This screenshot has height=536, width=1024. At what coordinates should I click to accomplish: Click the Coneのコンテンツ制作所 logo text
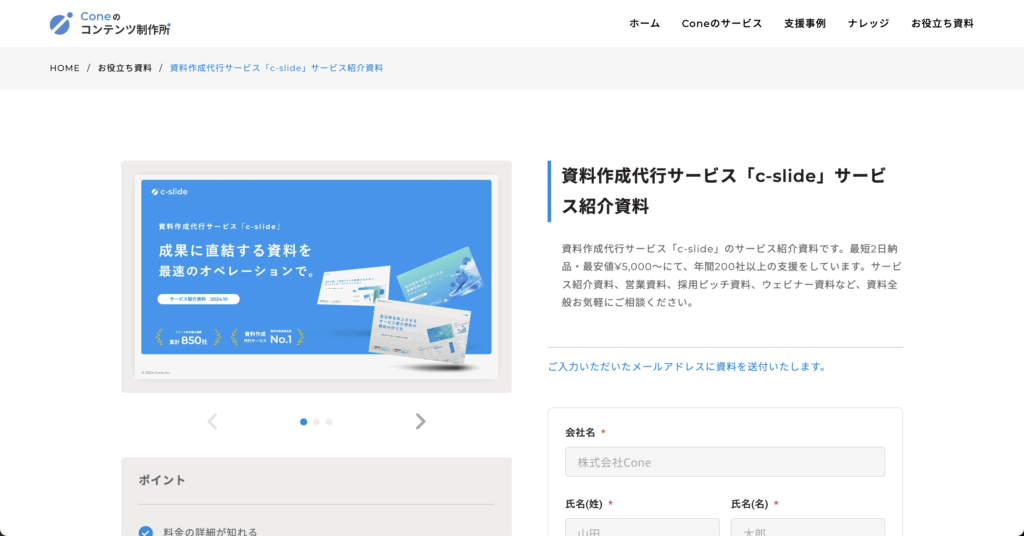(x=125, y=24)
